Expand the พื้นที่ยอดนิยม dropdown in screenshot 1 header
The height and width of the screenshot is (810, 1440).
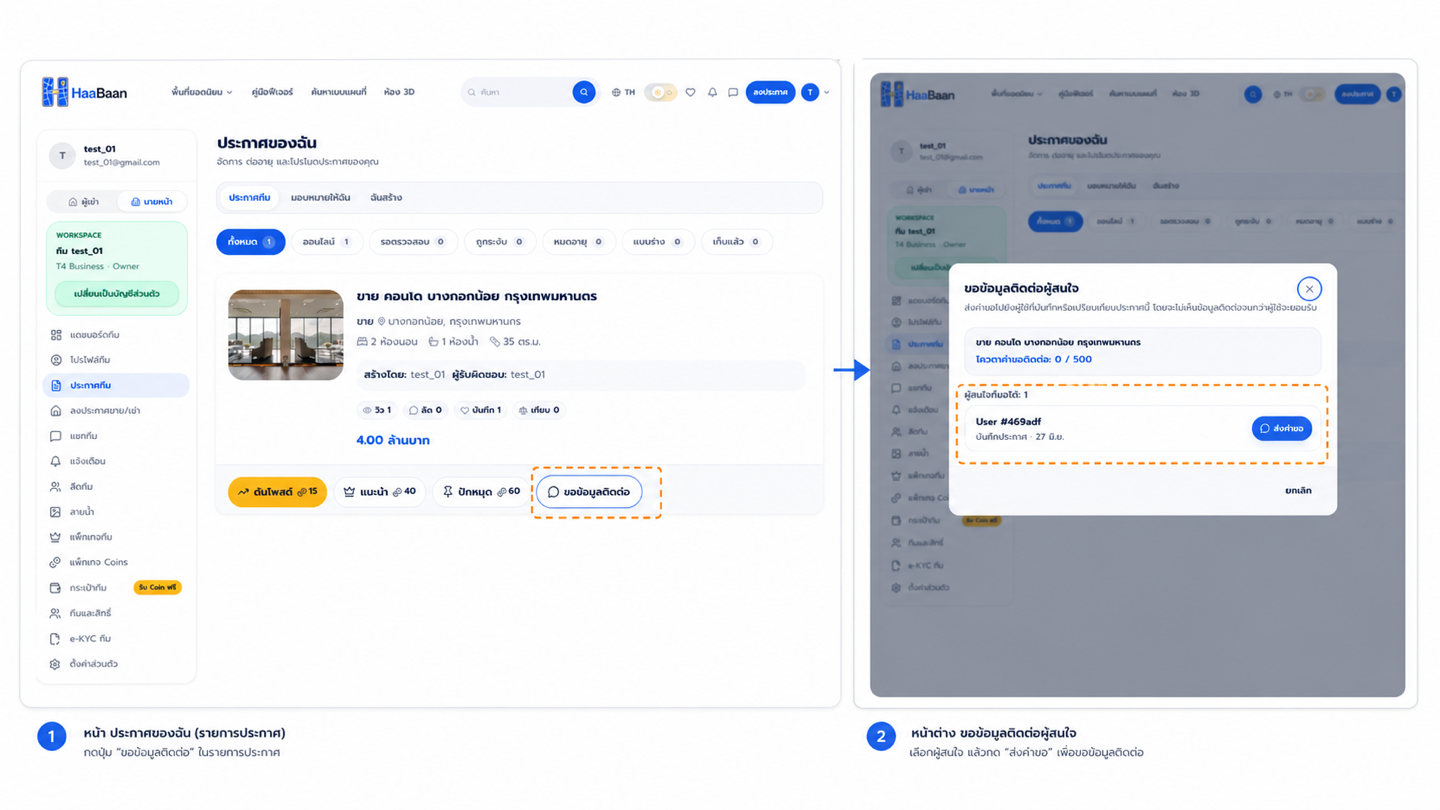tap(202, 92)
